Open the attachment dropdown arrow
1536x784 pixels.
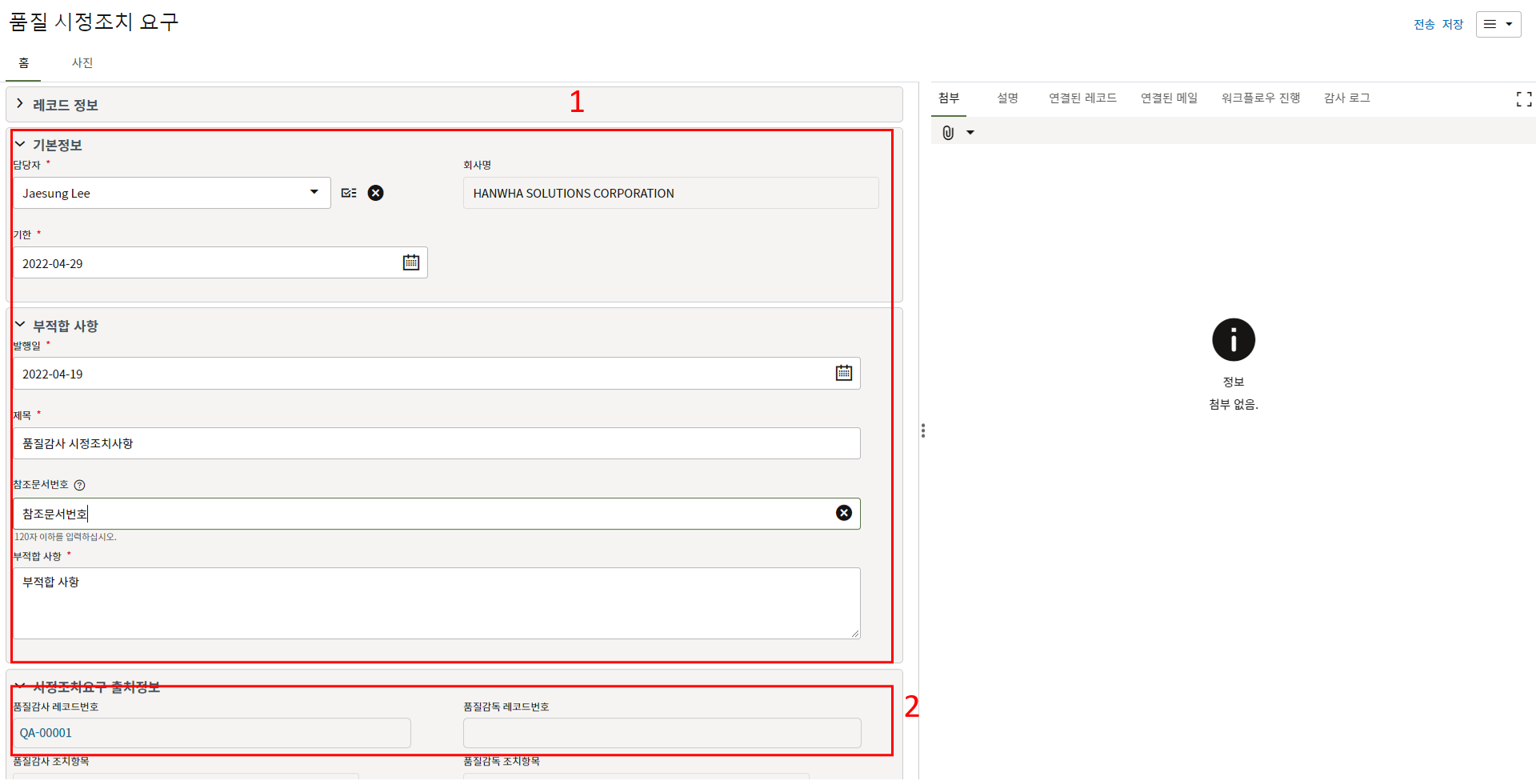click(x=970, y=133)
